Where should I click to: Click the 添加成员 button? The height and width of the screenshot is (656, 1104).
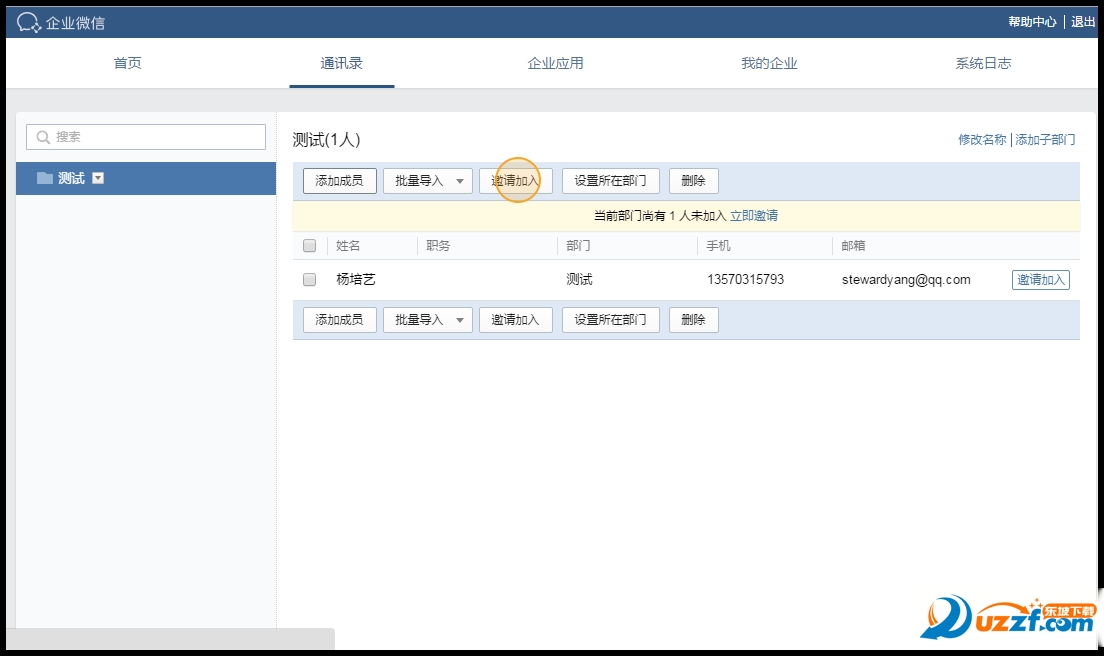tap(338, 181)
